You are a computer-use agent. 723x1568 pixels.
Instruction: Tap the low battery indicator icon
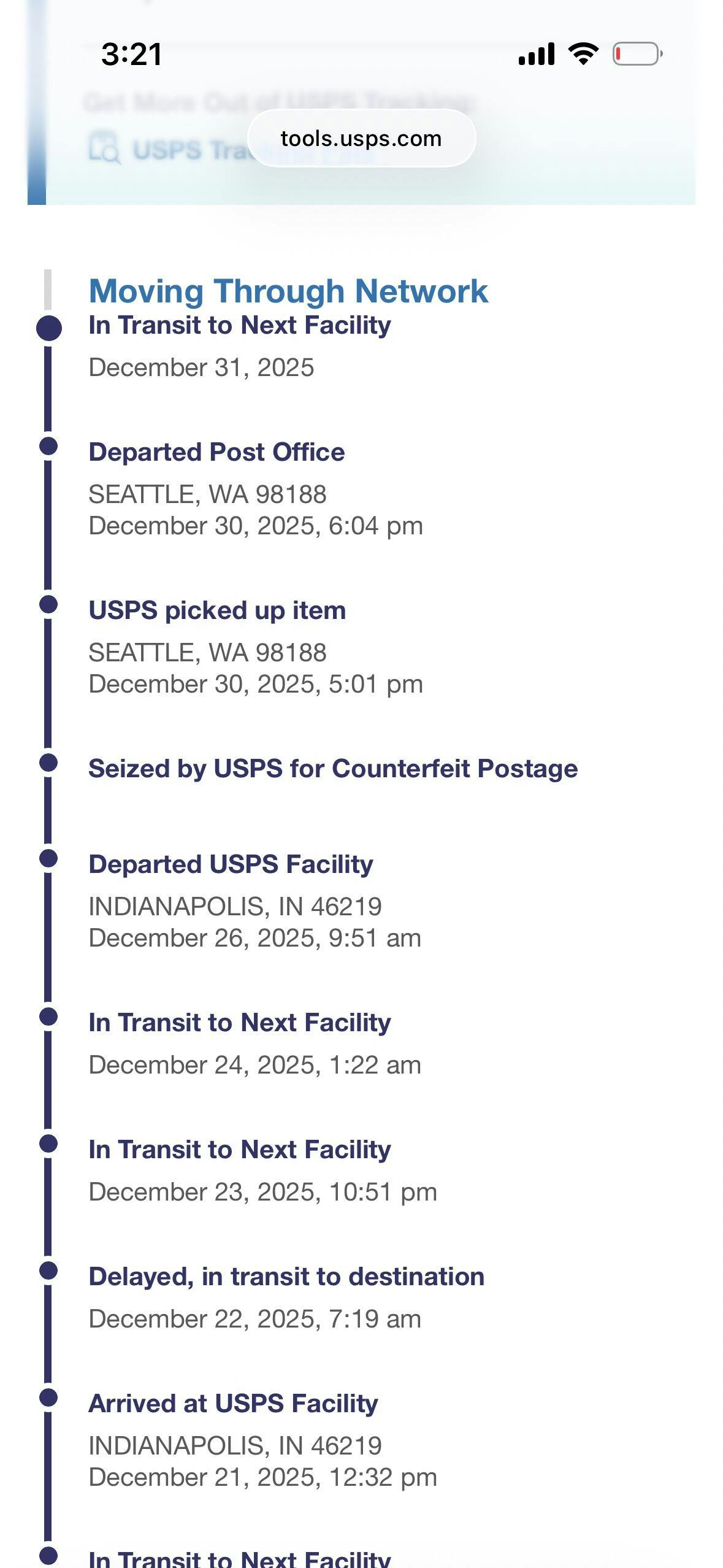click(637, 54)
